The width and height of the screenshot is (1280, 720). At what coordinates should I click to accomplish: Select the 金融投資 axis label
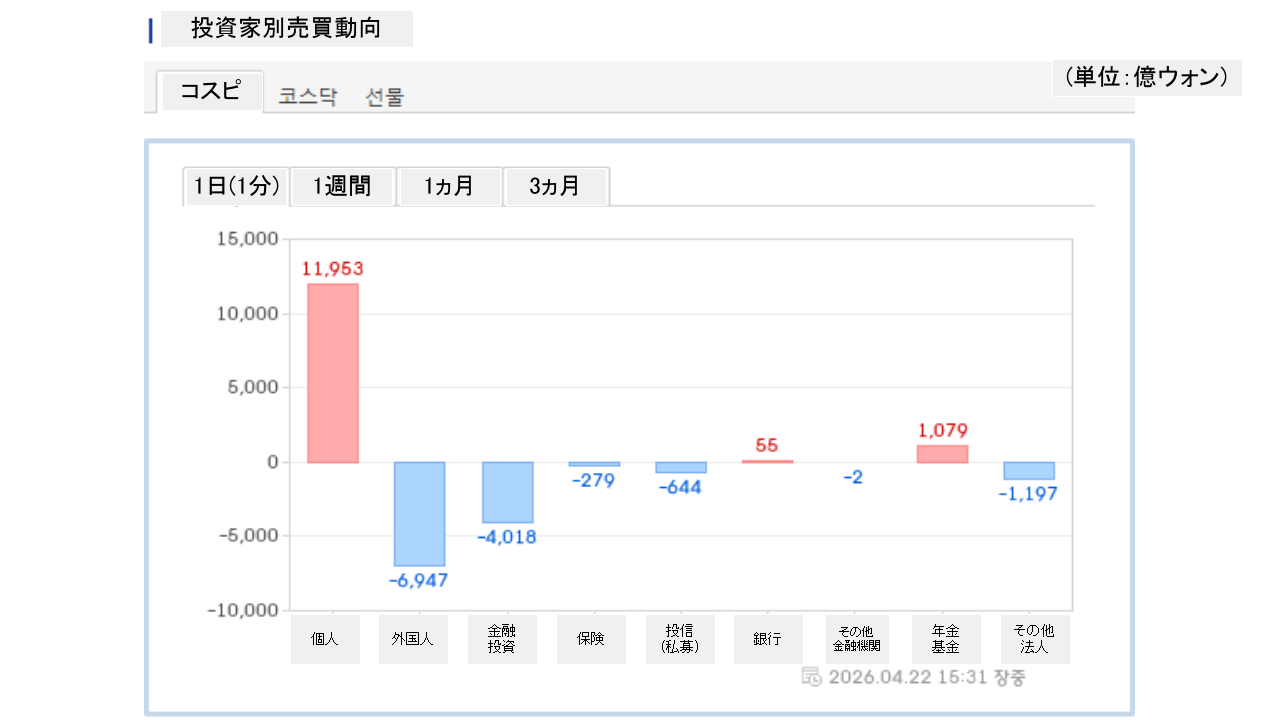tap(502, 639)
